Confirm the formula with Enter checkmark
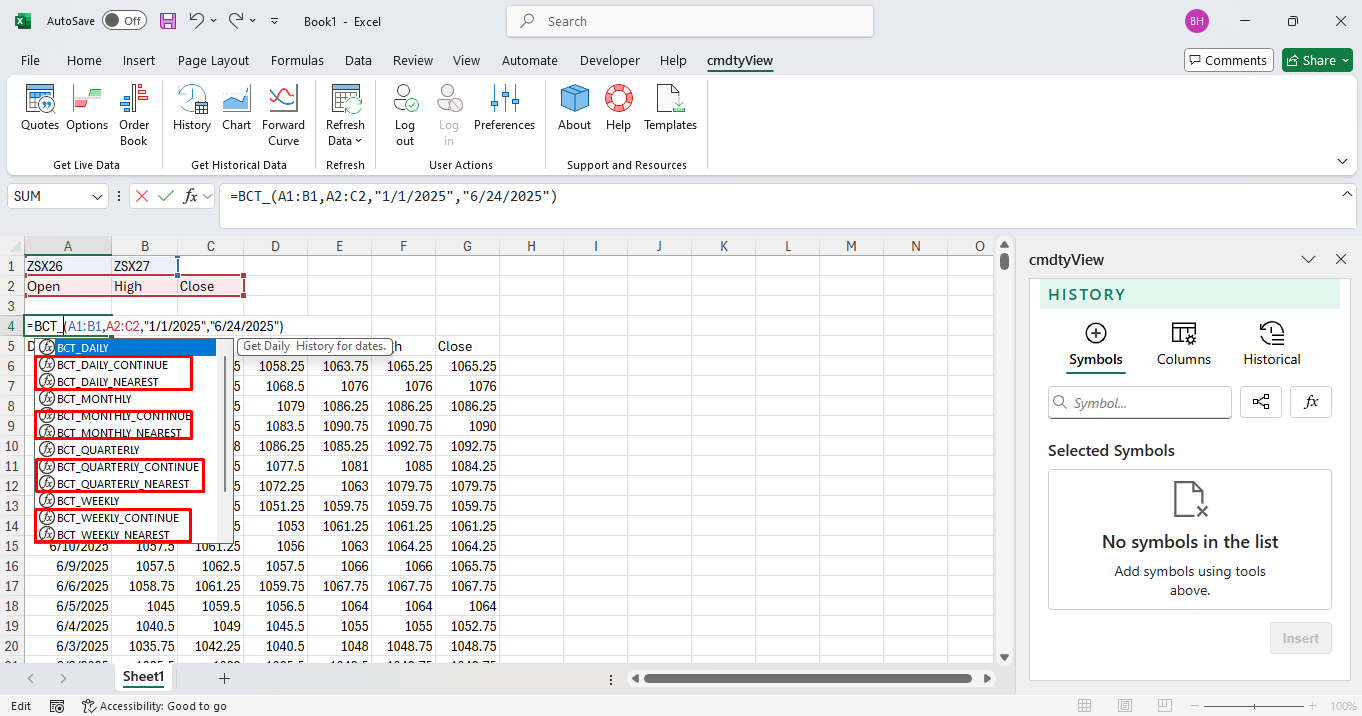This screenshot has height=716, width=1362. click(166, 196)
